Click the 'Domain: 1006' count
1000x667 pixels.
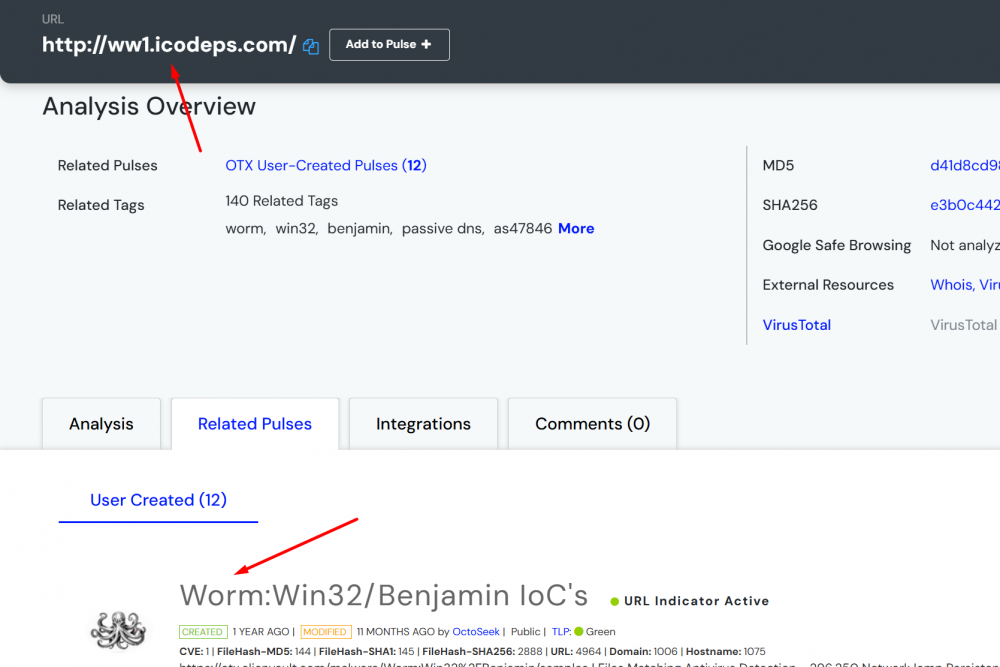[643, 651]
